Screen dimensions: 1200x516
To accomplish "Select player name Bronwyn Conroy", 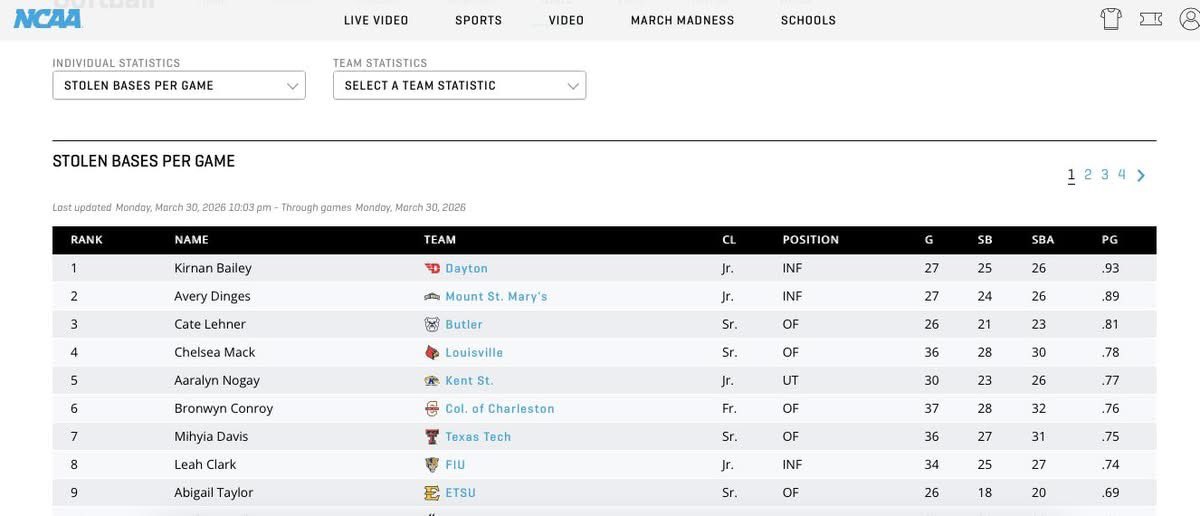I will point(224,408).
